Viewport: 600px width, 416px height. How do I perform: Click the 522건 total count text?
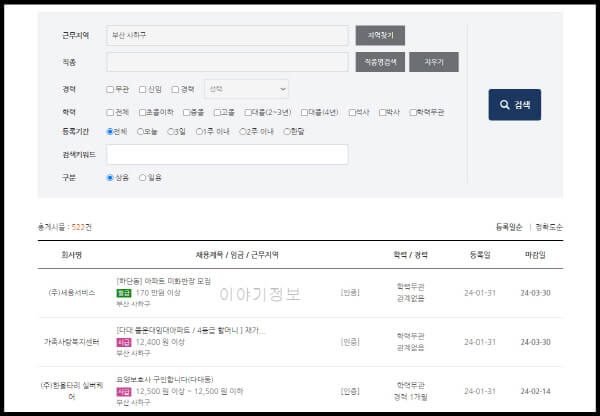coord(82,227)
